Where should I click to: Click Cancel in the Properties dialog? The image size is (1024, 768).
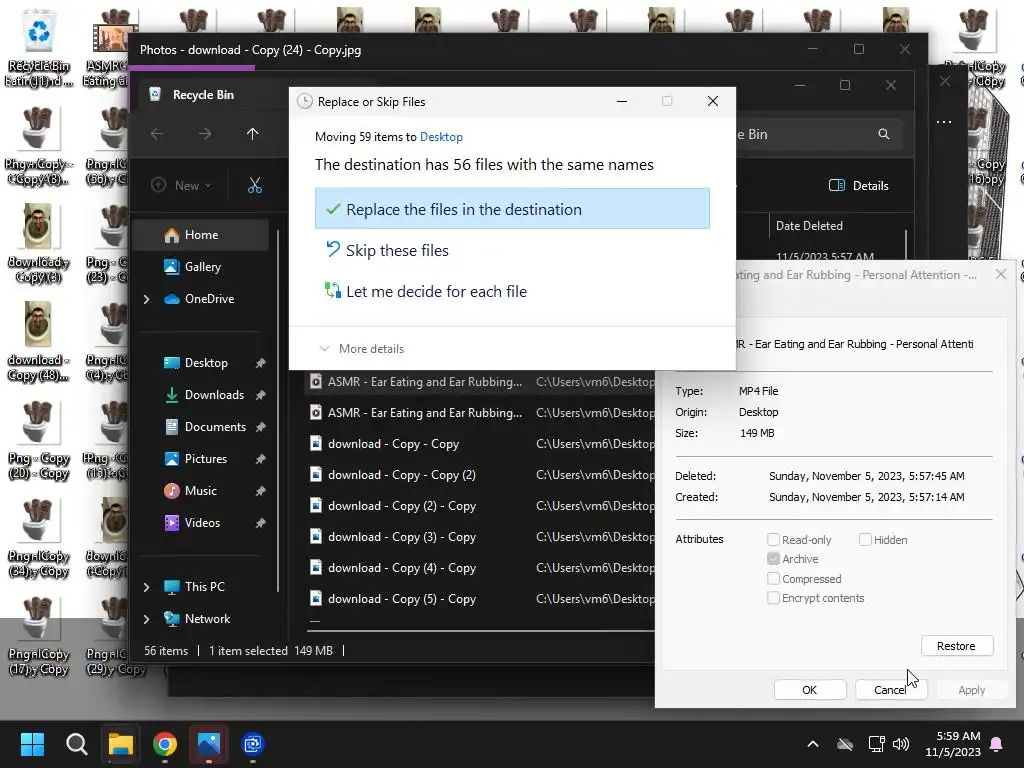[891, 690]
